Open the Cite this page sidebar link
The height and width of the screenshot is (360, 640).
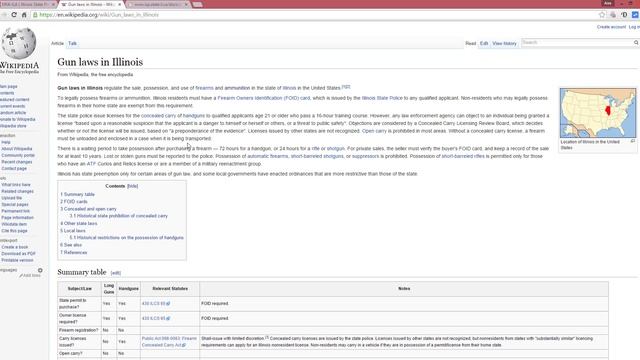(x=14, y=231)
